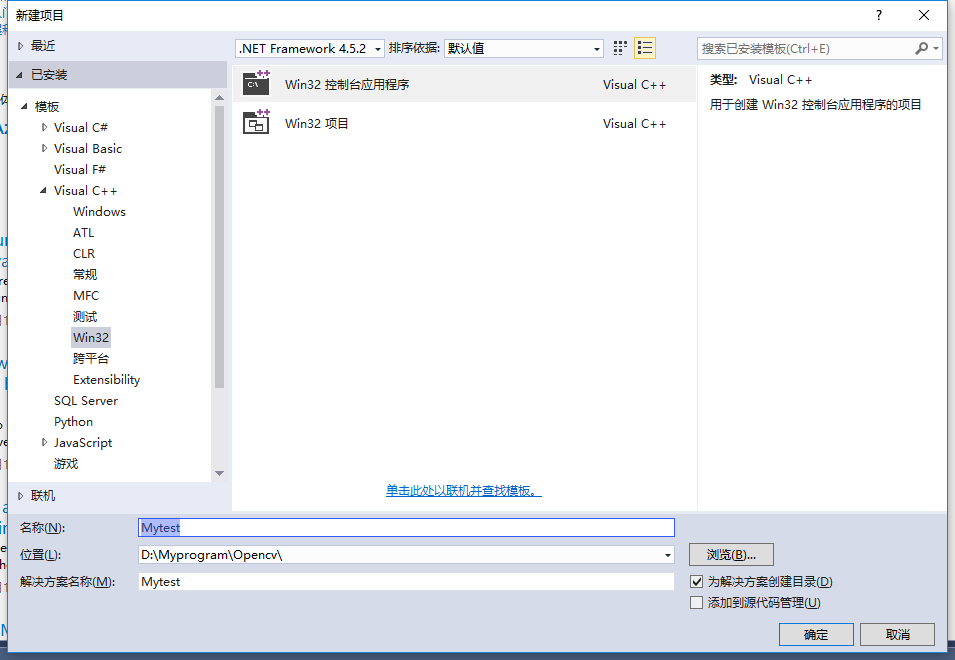Select the Win32 控制台应用程序 template icon

click(256, 84)
